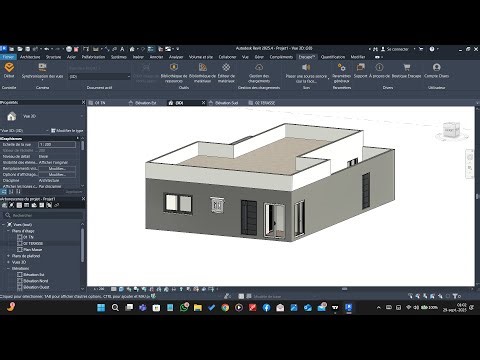Click the Échelle de la vue 1:200 field

(x=57, y=144)
